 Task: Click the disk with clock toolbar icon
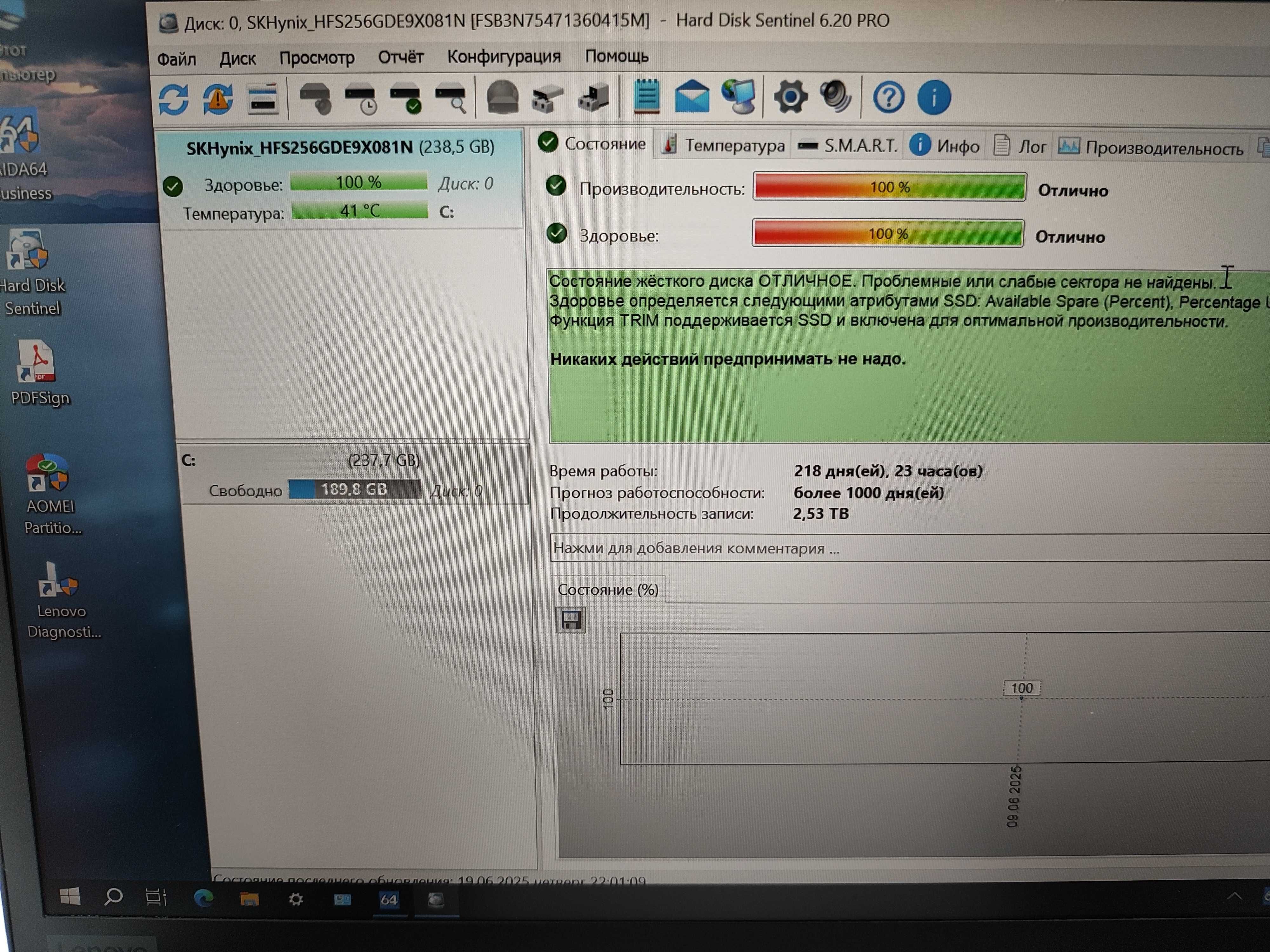pos(361,99)
